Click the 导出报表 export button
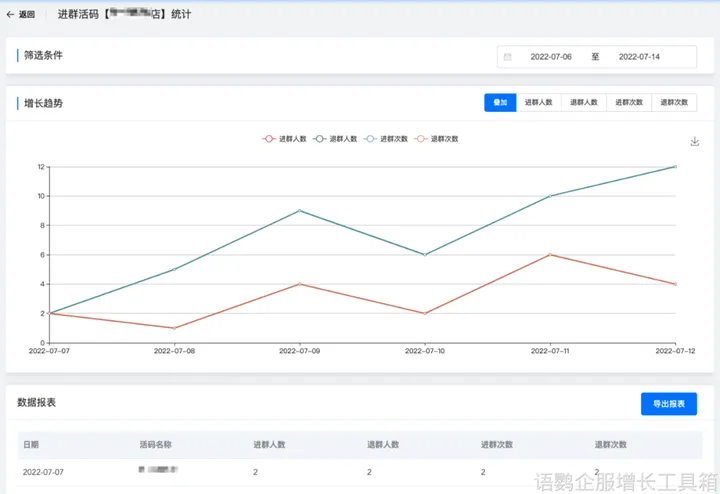720x494 pixels. (668, 404)
